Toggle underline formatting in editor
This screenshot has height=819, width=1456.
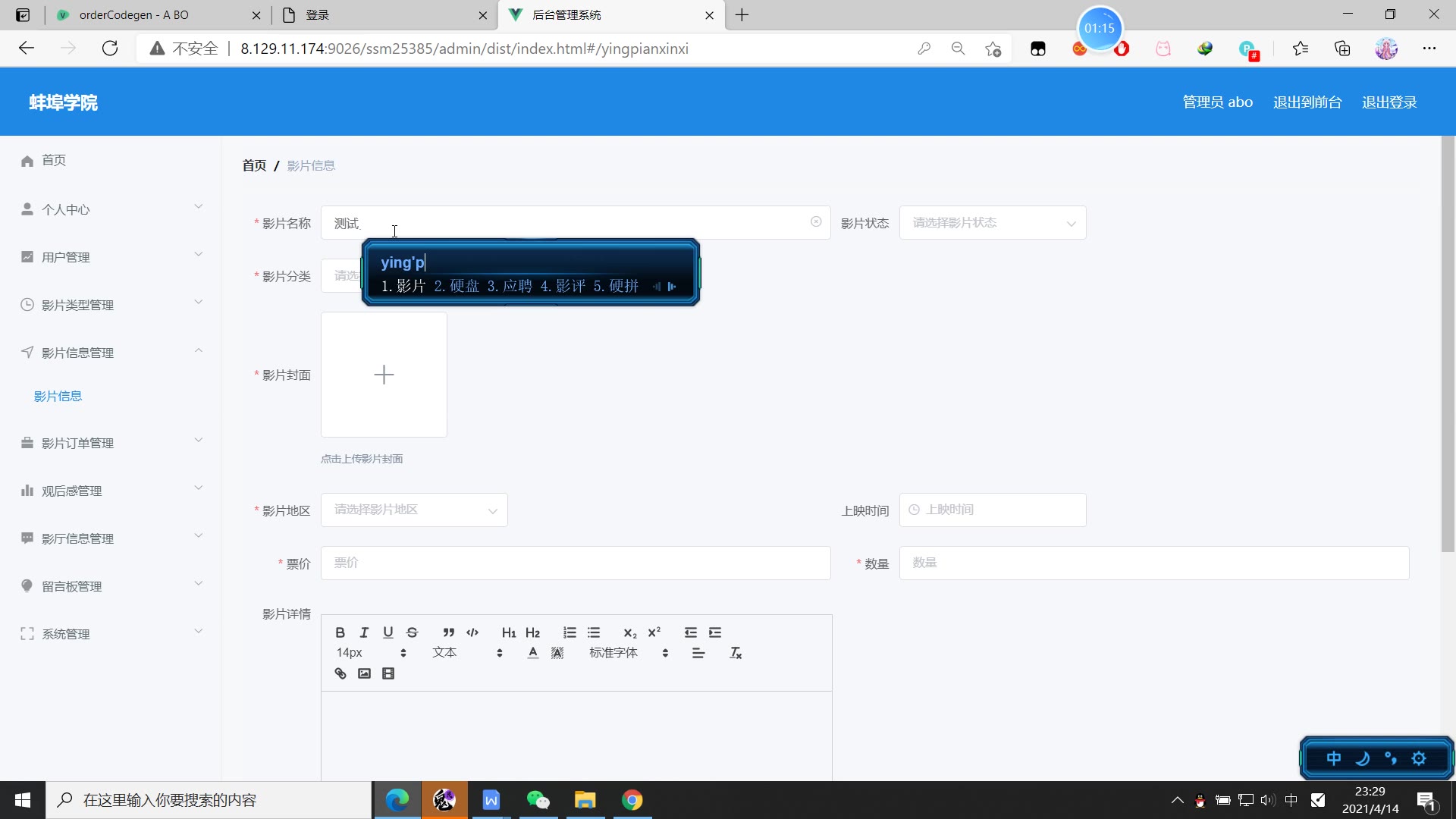click(388, 632)
